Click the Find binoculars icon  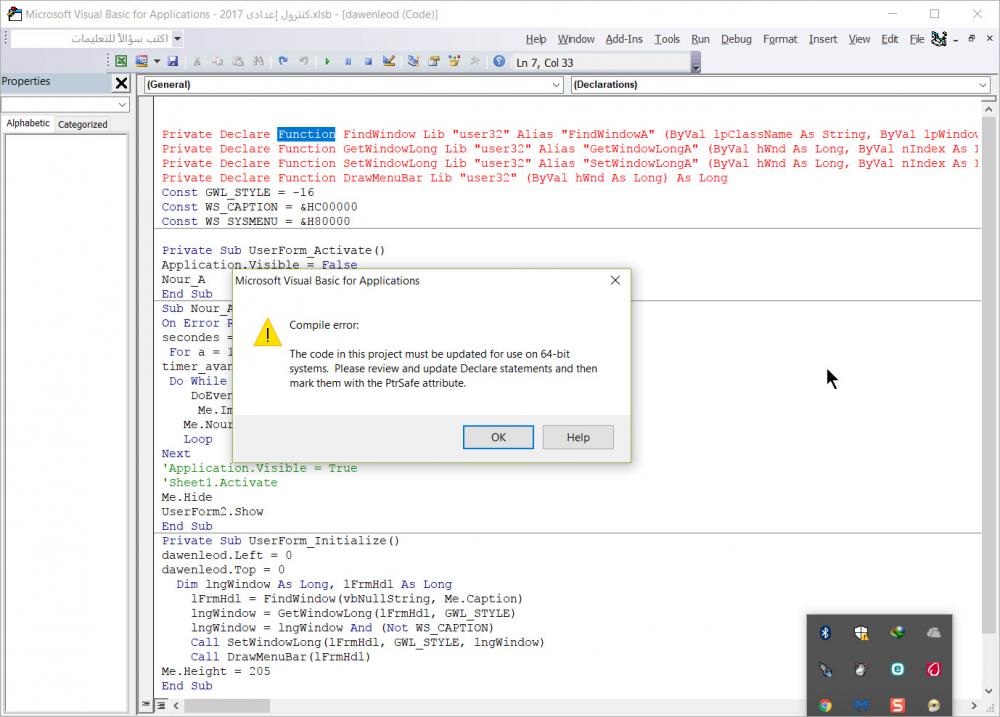[x=258, y=61]
